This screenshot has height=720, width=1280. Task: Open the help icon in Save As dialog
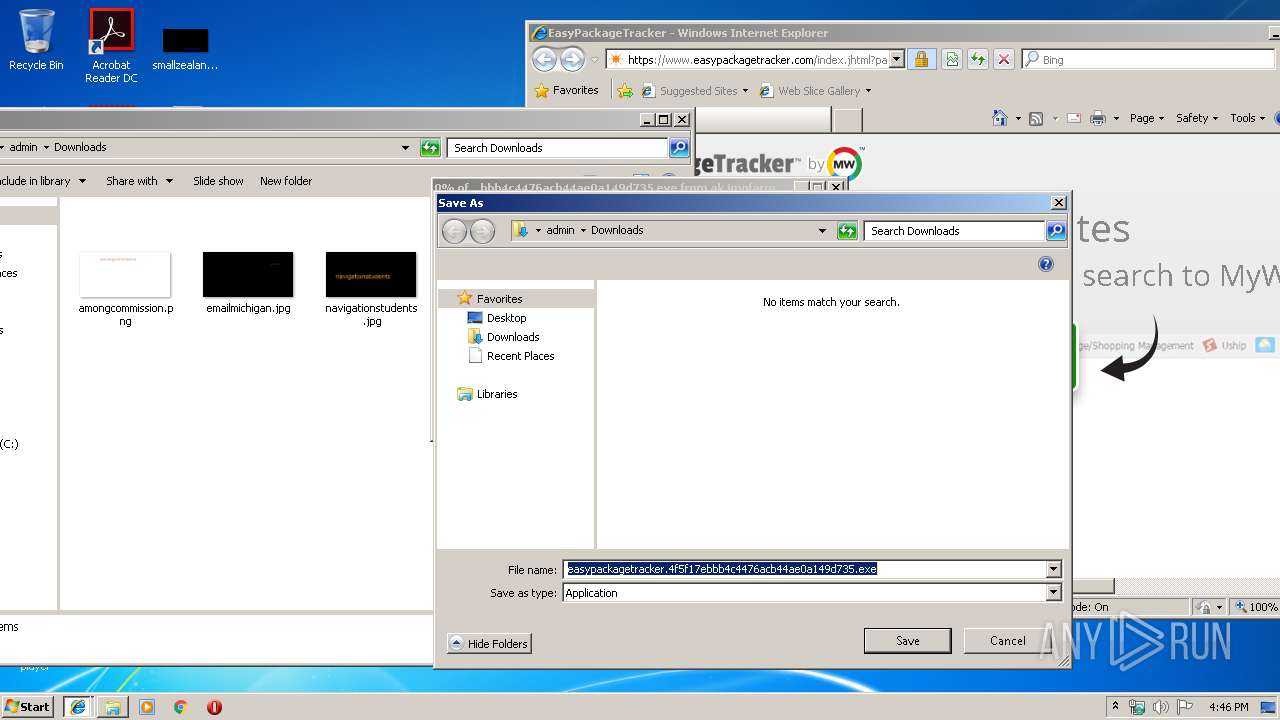tap(1046, 264)
